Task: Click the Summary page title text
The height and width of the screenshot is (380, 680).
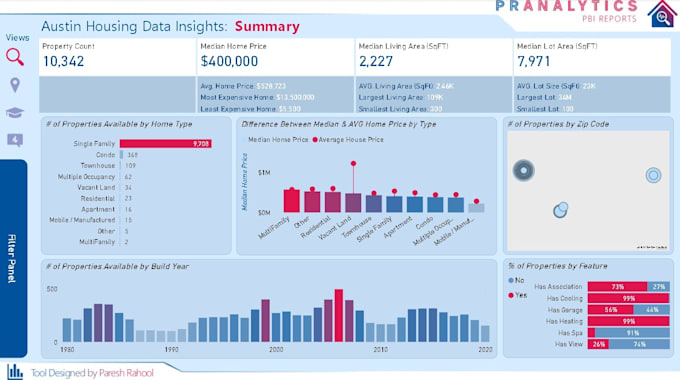Action: [267, 26]
